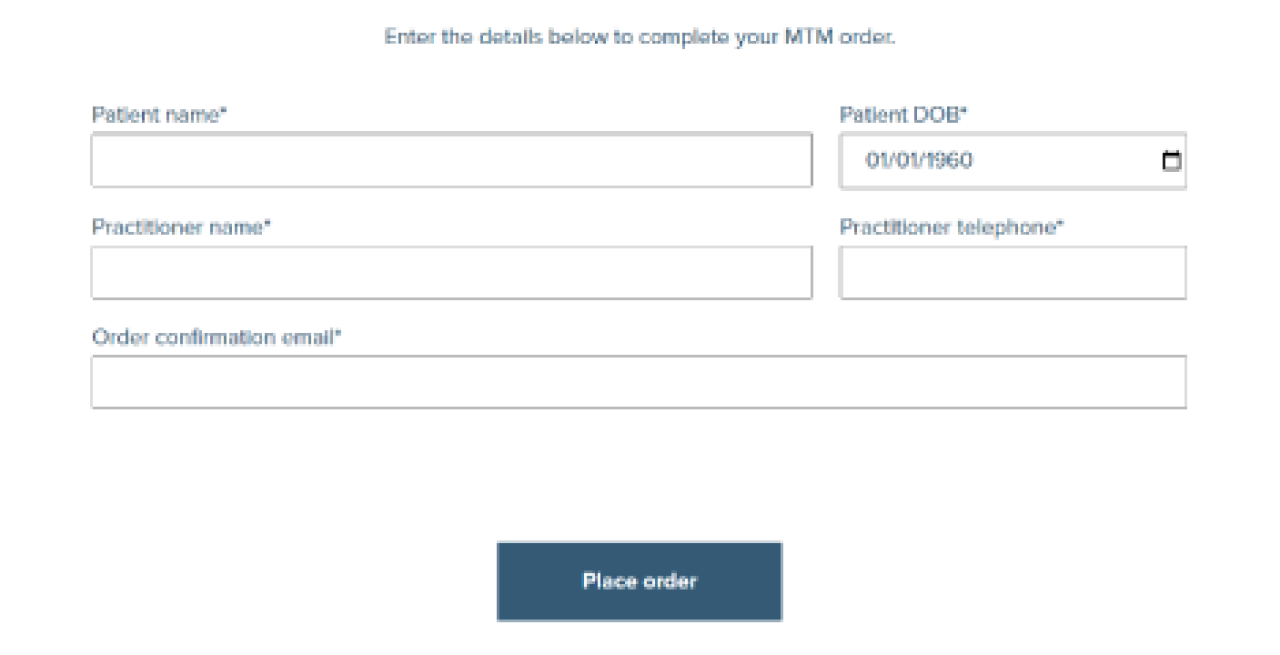Open the calendar picker in Patient DOB
The height and width of the screenshot is (655, 1280).
(x=1171, y=161)
